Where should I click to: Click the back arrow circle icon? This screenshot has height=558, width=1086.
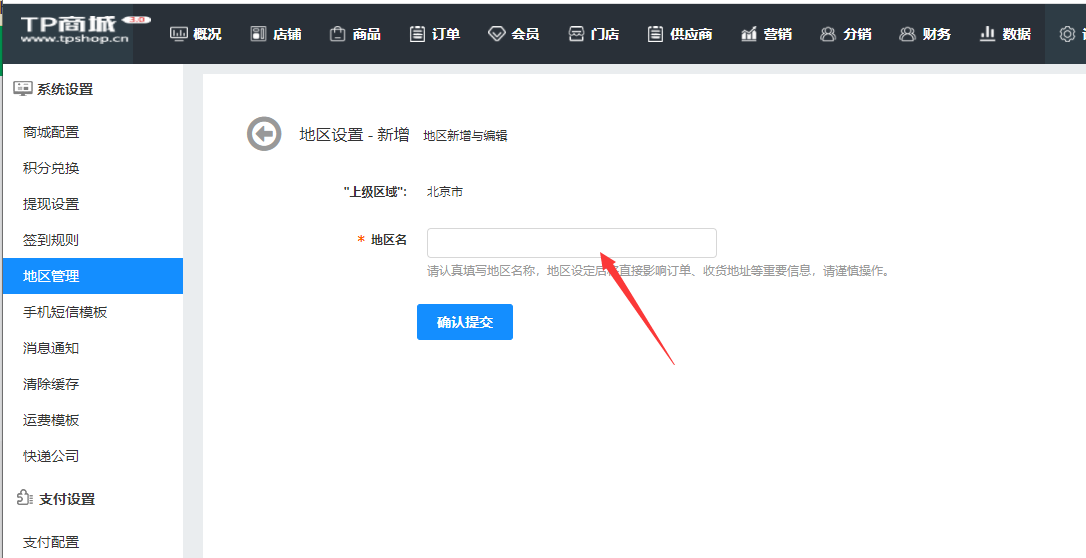coord(264,134)
